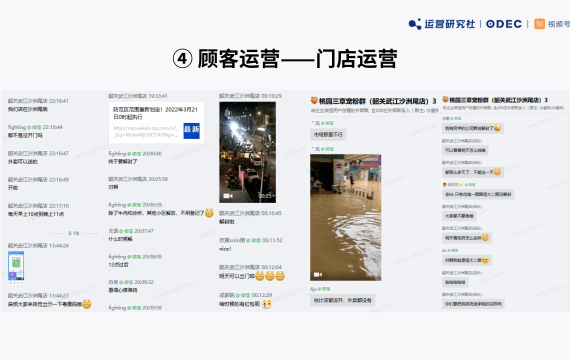The height and width of the screenshot is (360, 570).
Task: Open the street night video thumbnail
Action: 248,152
